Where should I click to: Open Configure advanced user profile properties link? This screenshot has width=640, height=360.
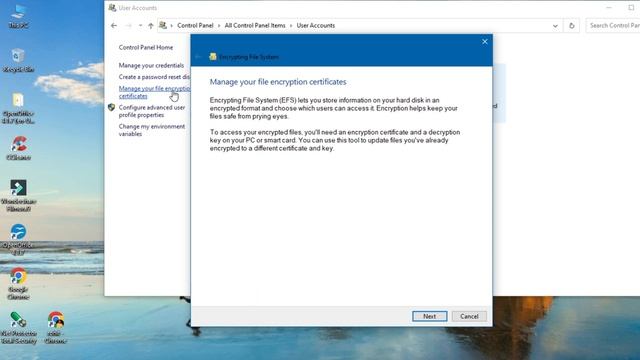pyautogui.click(x=152, y=111)
